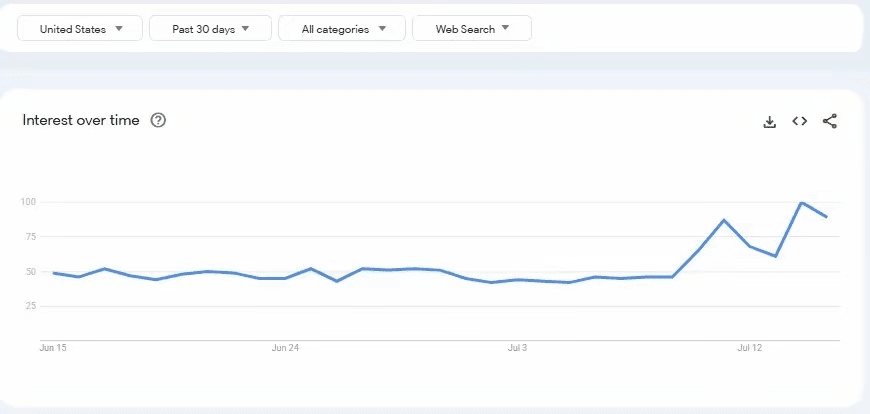Open the All categories dropdown
Image resolution: width=870 pixels, height=414 pixels.
(342, 29)
